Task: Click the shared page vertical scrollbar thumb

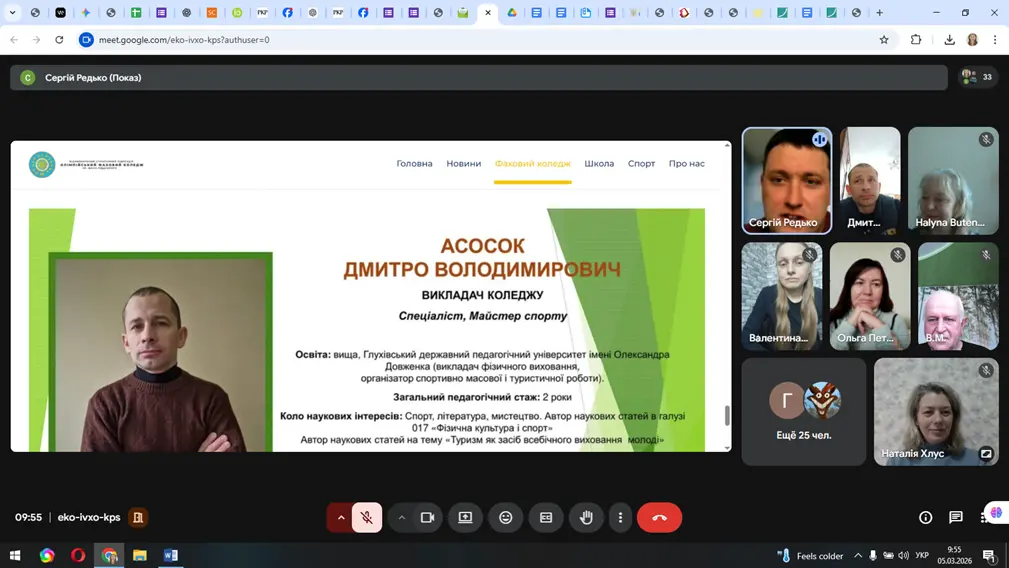Action: (x=727, y=416)
